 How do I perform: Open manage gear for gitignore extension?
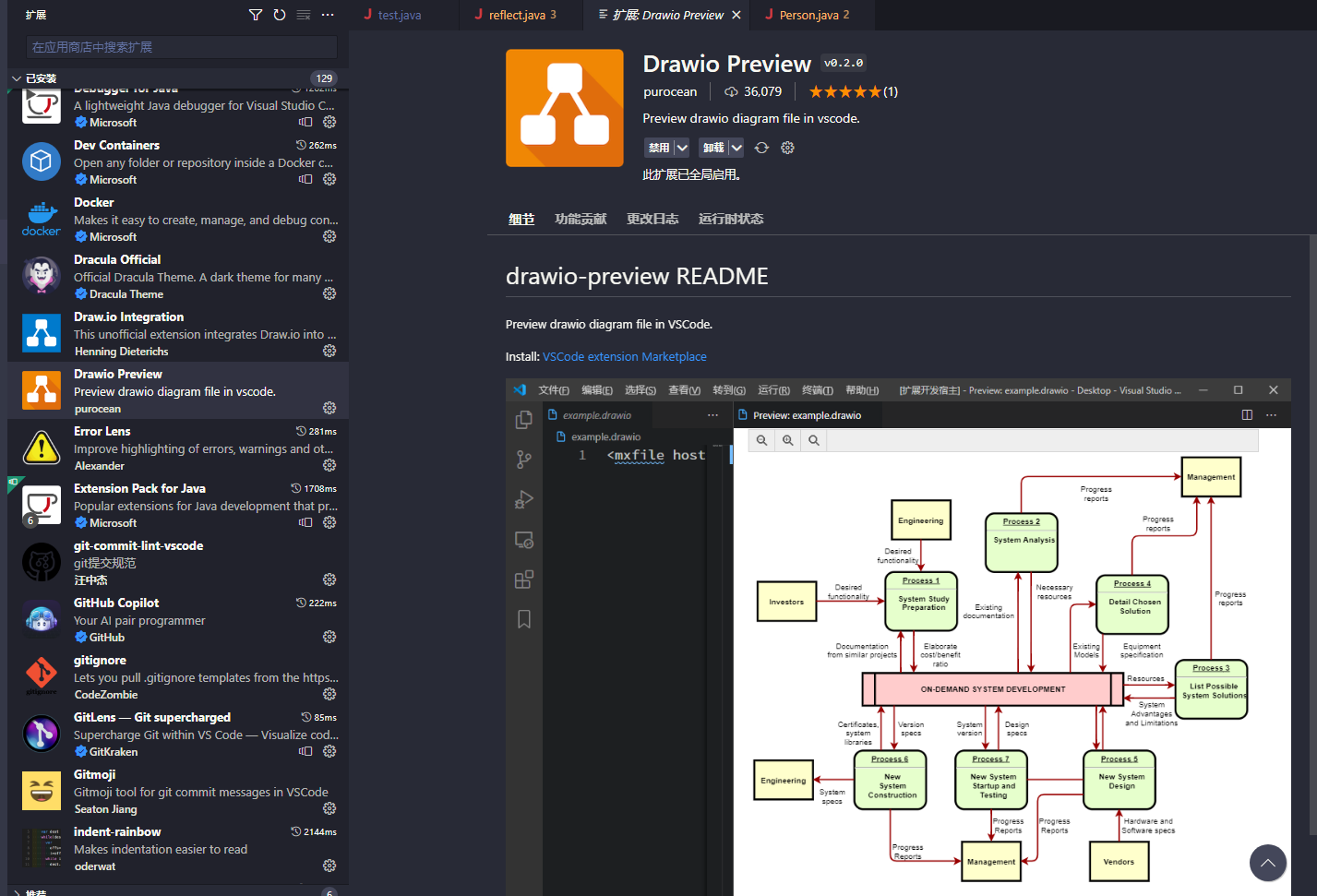pyautogui.click(x=329, y=694)
